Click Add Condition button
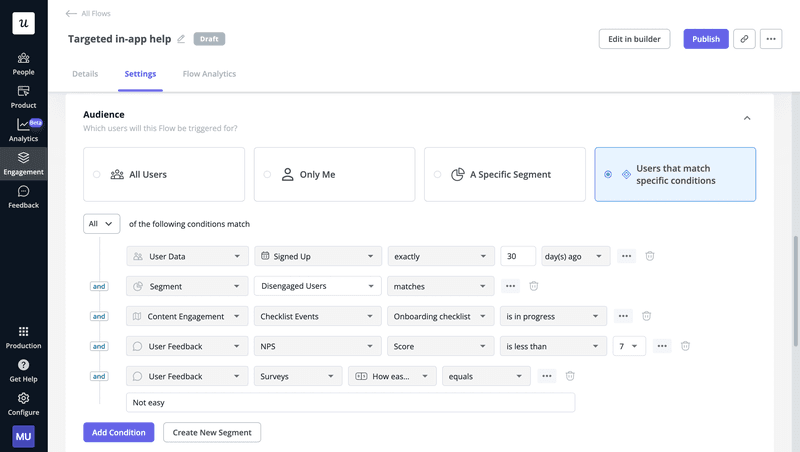 118,432
